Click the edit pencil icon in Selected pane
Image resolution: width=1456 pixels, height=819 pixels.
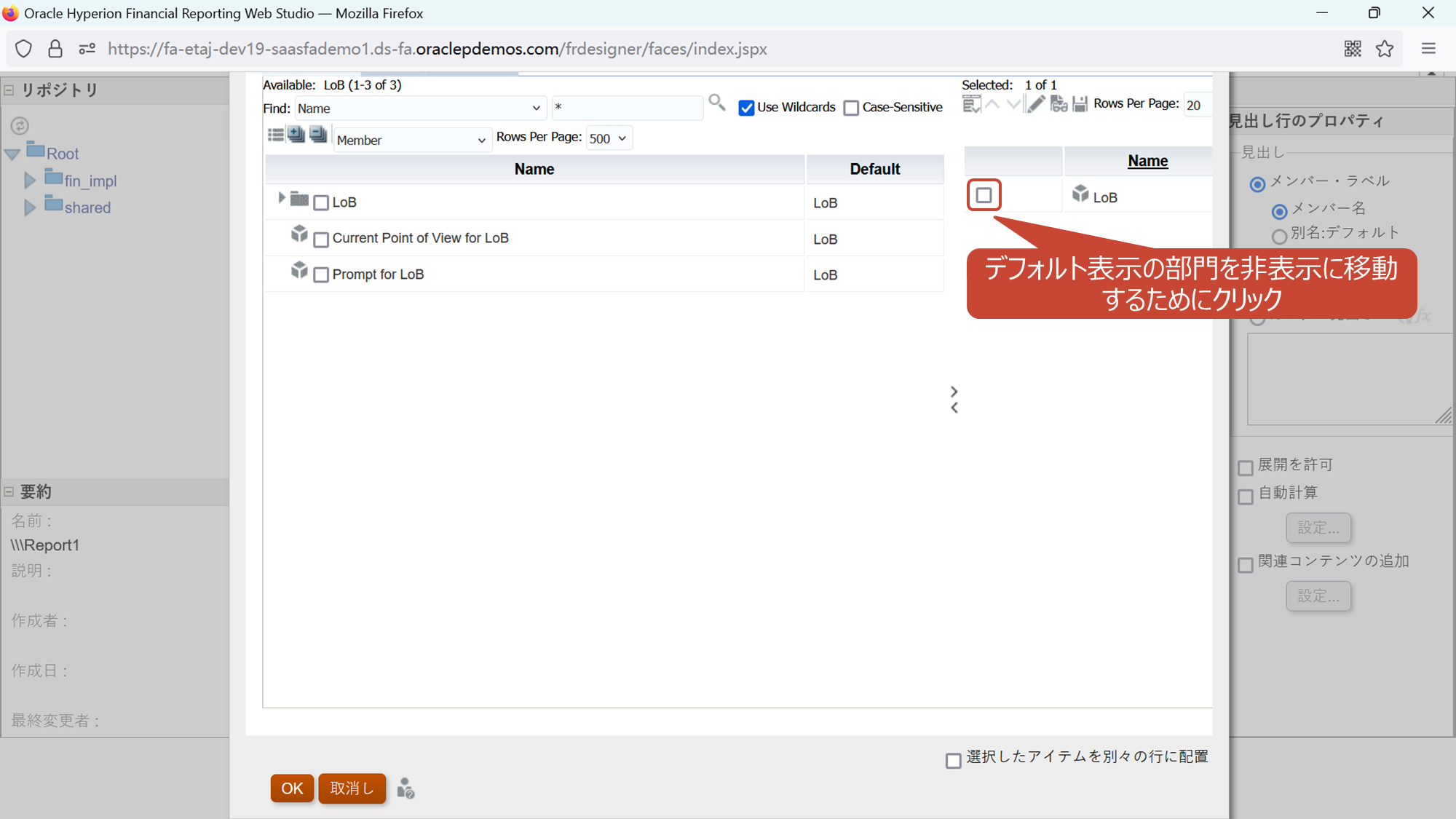point(1035,104)
